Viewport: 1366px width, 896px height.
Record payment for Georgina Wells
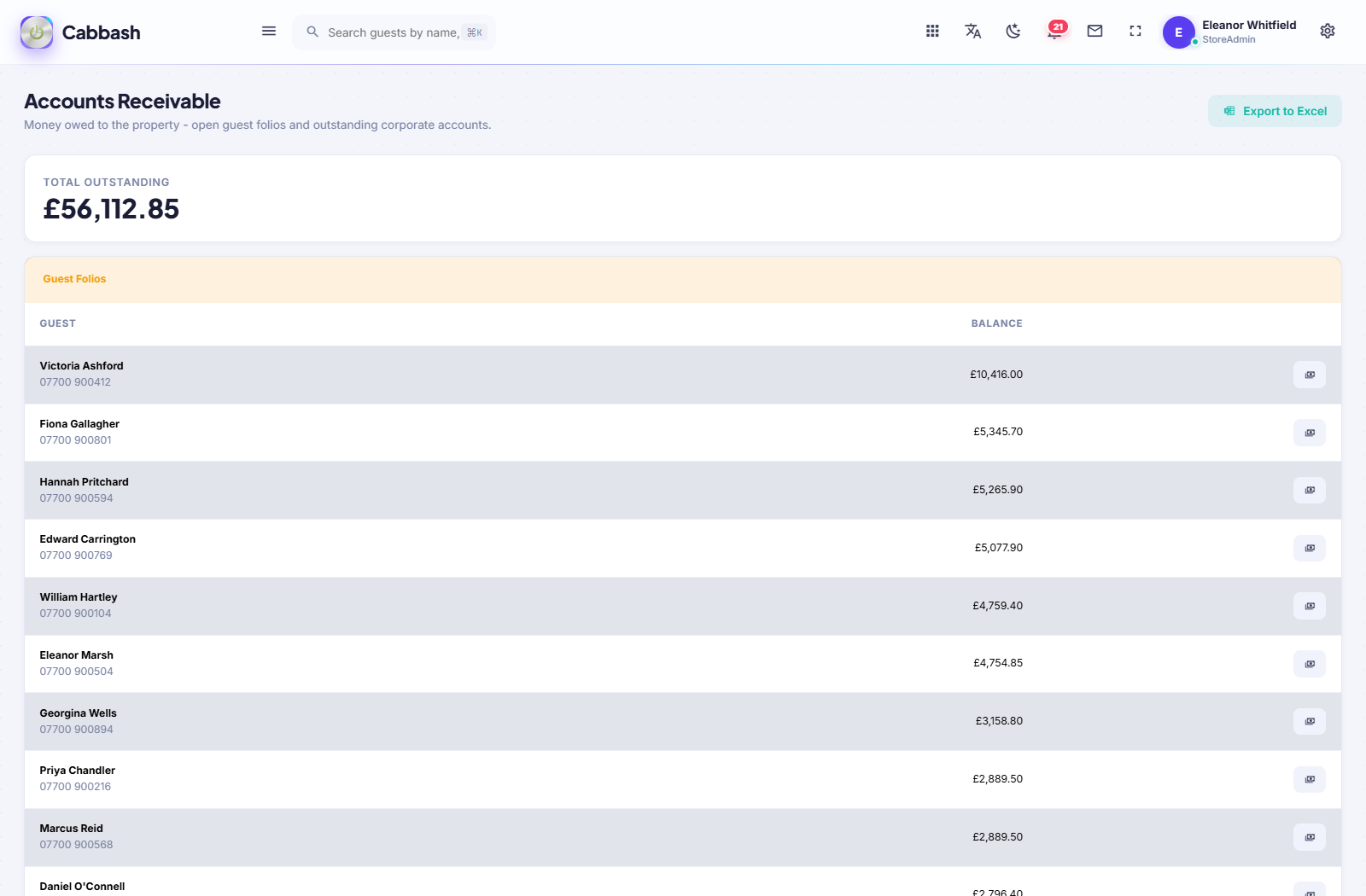[1310, 721]
